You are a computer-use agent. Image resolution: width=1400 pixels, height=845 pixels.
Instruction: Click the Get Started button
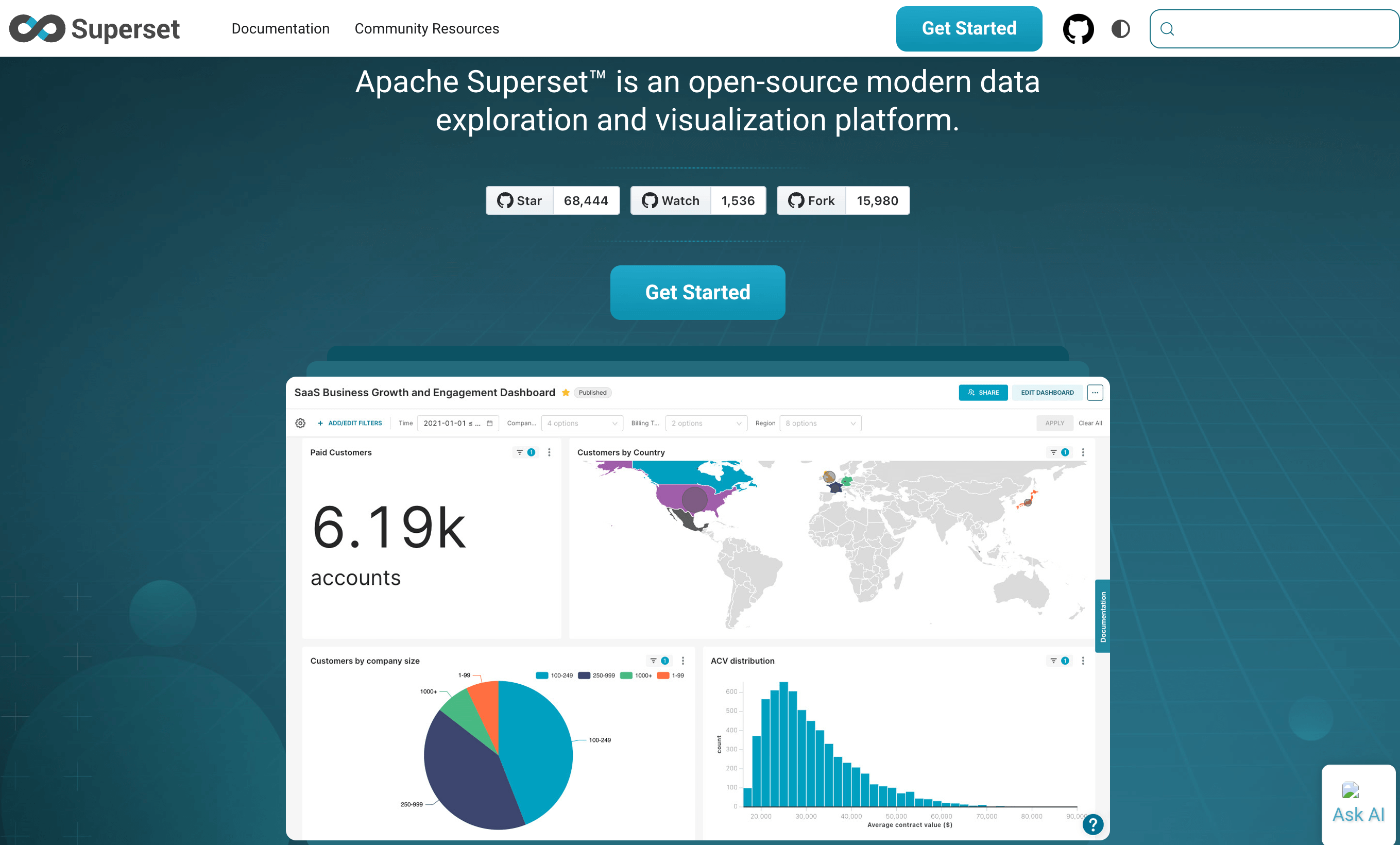(x=698, y=292)
